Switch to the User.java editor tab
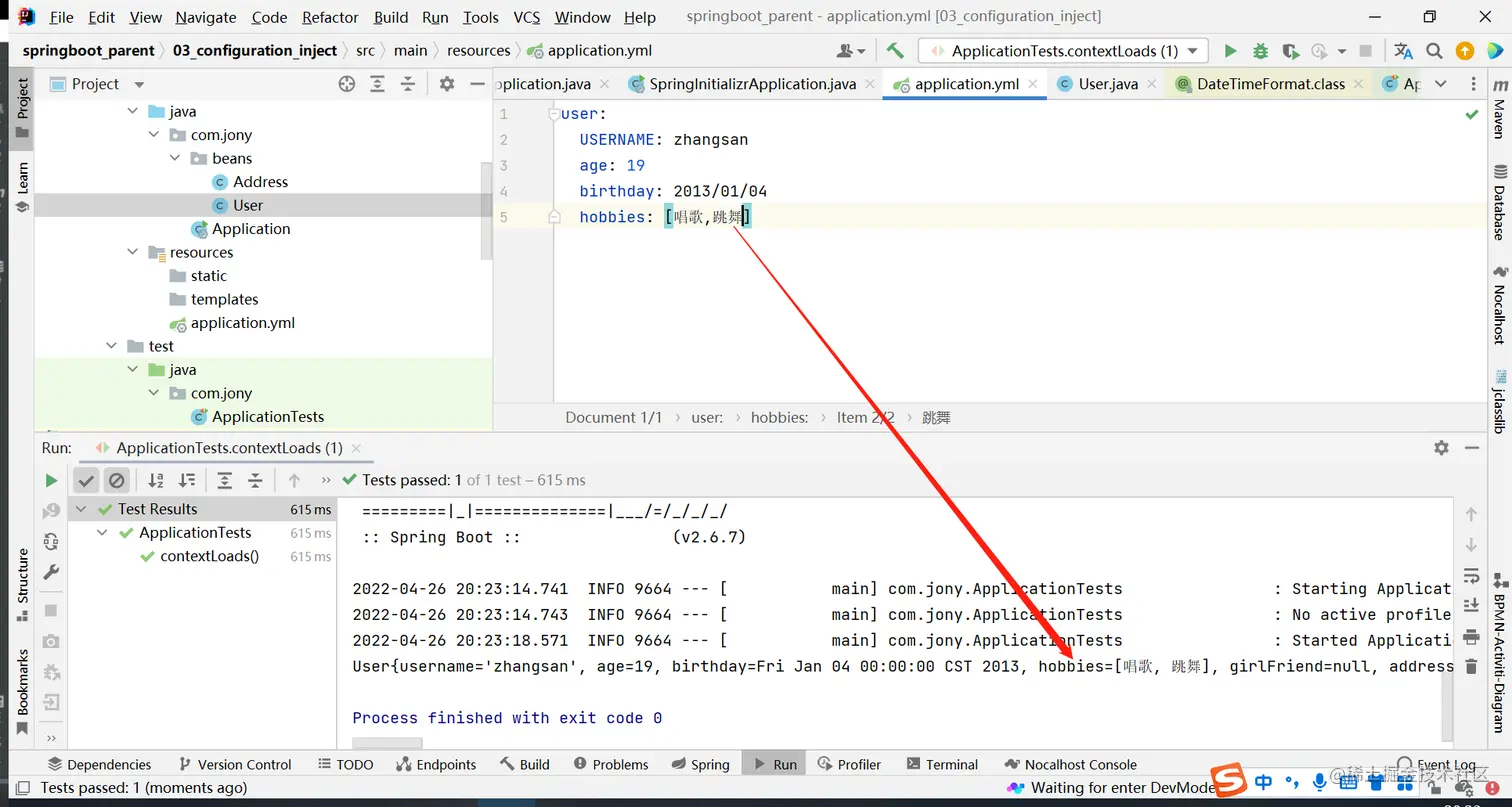The height and width of the screenshot is (807, 1512). pos(1106,84)
